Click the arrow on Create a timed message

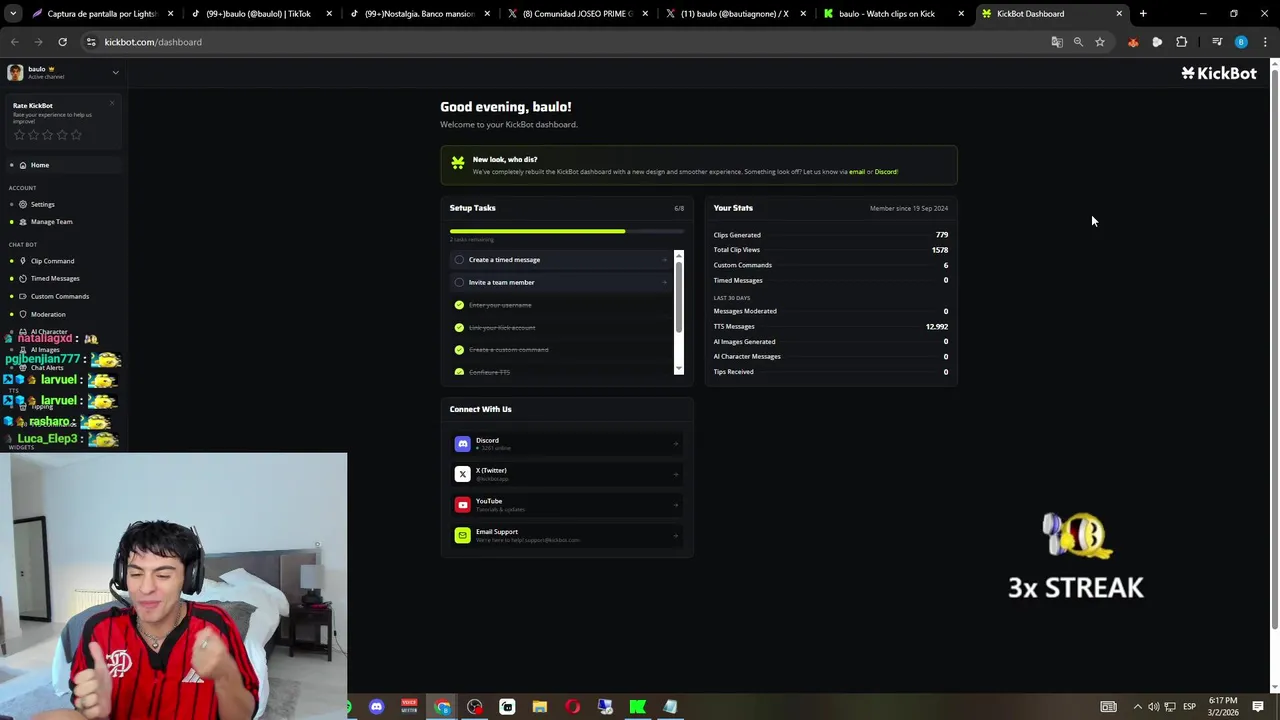click(665, 260)
